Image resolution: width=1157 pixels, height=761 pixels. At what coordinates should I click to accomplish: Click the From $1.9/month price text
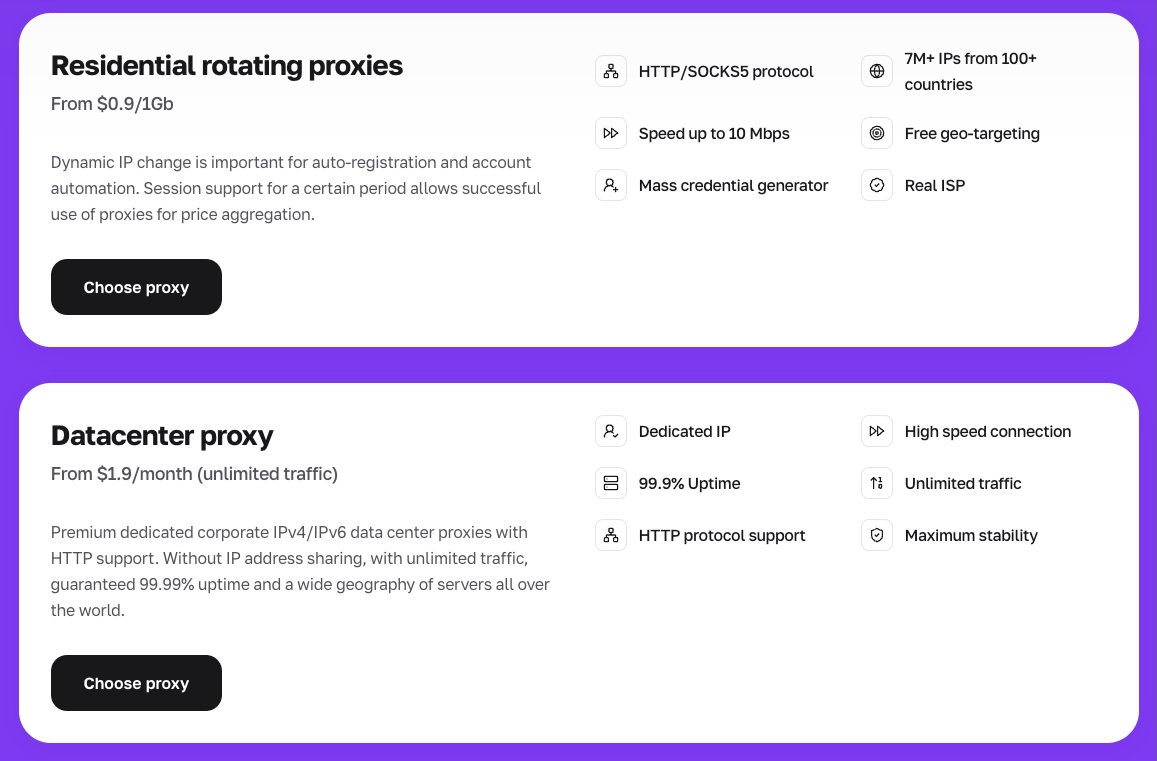coord(194,473)
